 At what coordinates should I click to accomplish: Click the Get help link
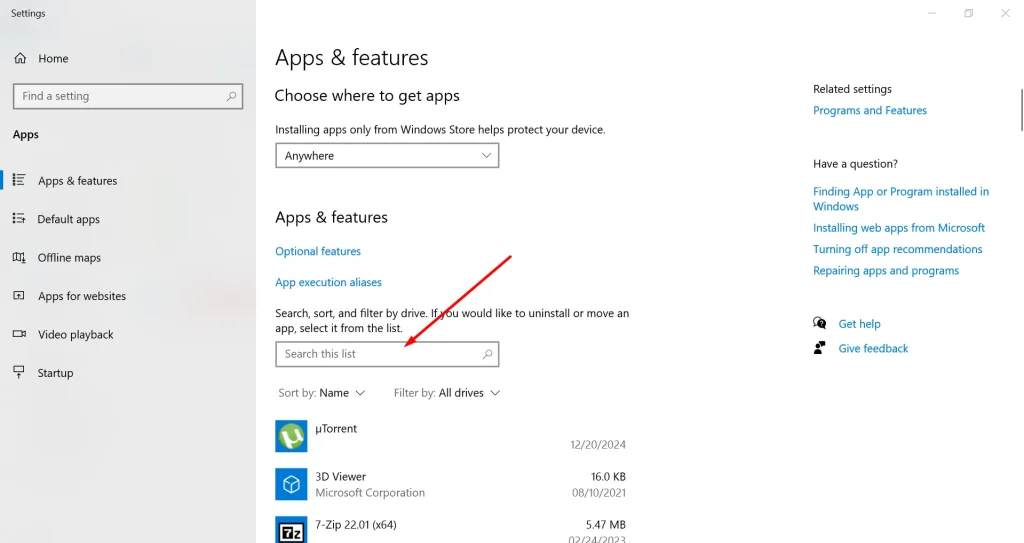pos(859,323)
